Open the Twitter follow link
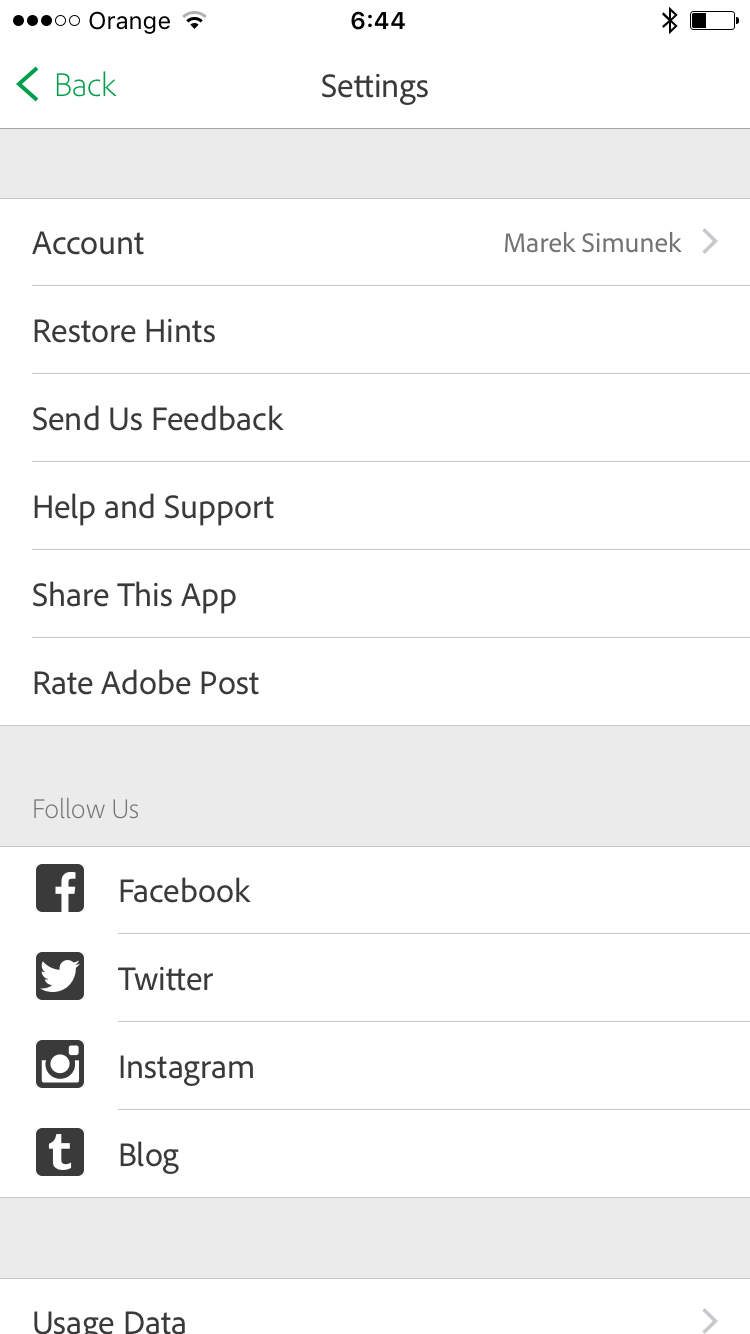Screen dimensions: 750x1334 (x=375, y=978)
